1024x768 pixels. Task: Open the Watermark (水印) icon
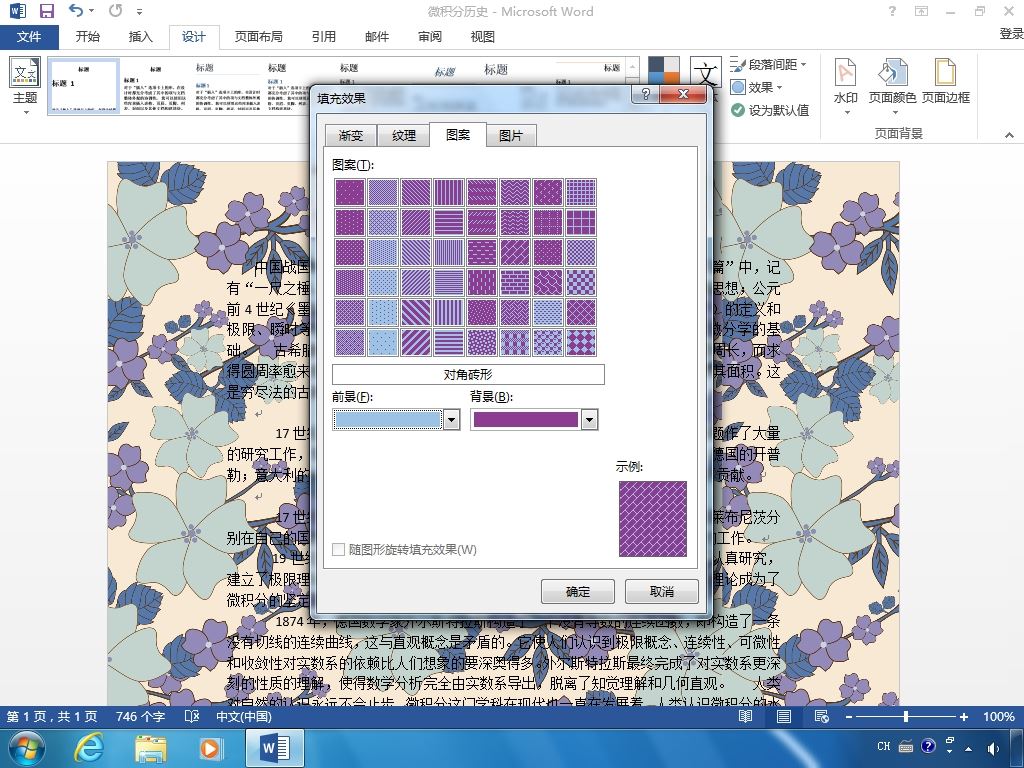click(x=845, y=72)
